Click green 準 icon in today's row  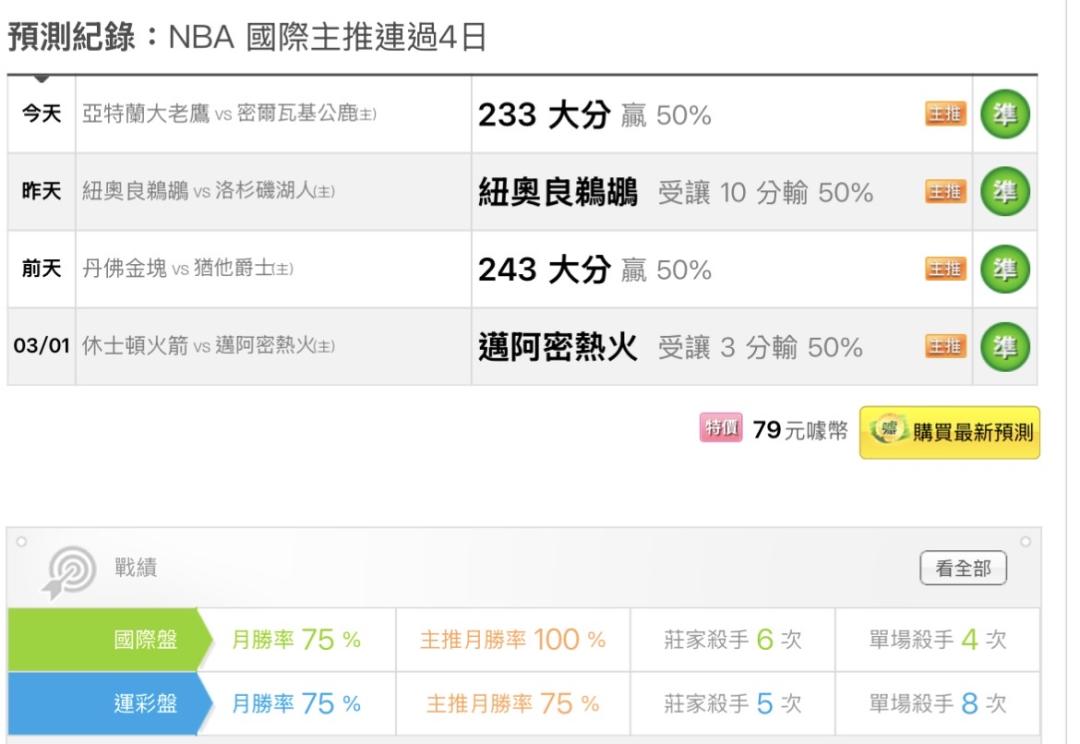[x=1004, y=115]
